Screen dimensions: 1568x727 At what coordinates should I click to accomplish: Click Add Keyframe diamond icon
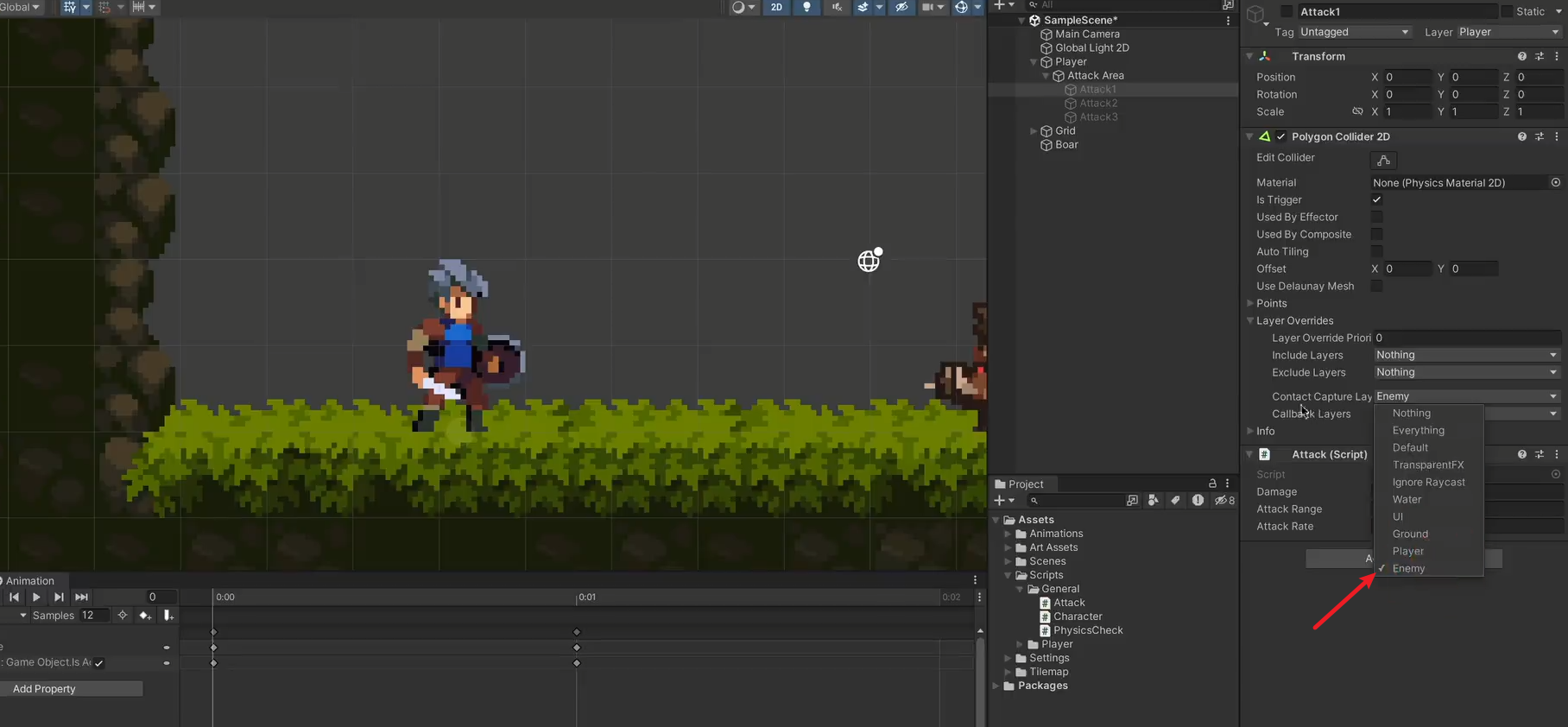[x=145, y=616]
